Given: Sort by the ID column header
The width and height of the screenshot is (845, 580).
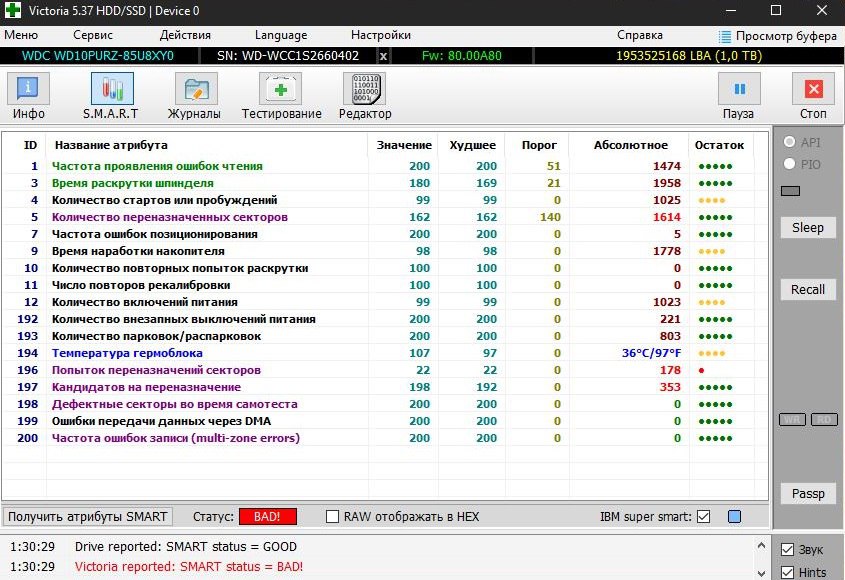Looking at the screenshot, I should pyautogui.click(x=30, y=145).
